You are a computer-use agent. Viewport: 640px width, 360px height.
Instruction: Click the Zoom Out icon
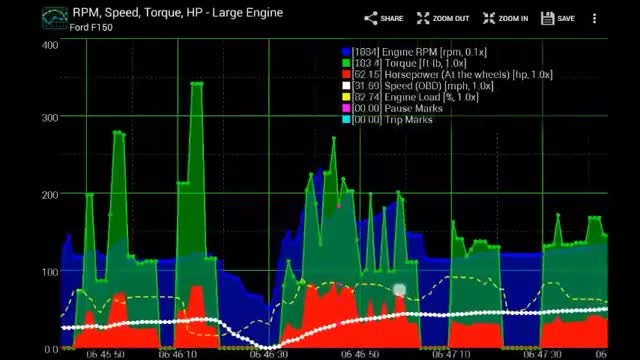tap(423, 18)
